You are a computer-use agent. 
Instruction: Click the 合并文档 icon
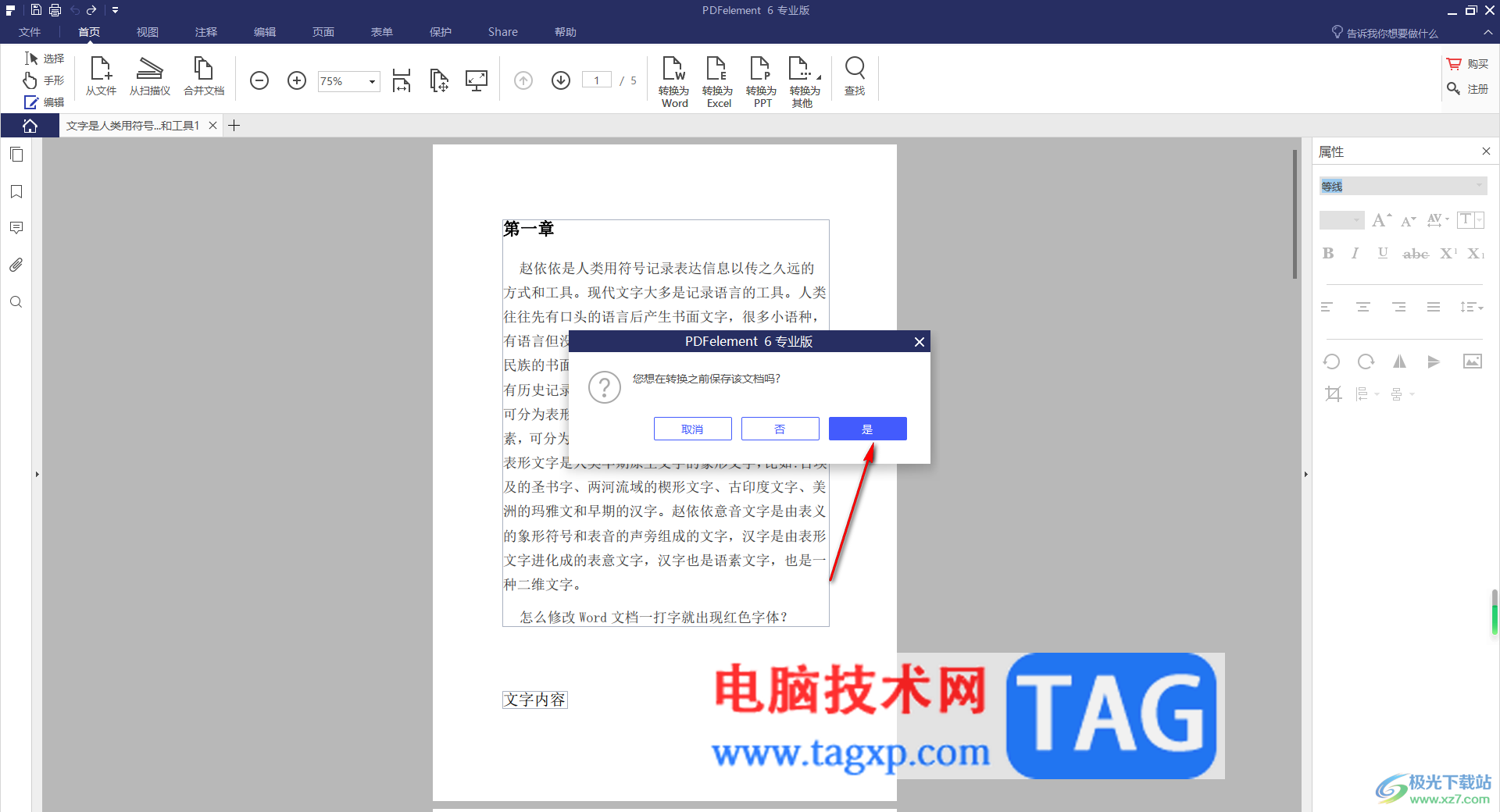[204, 77]
